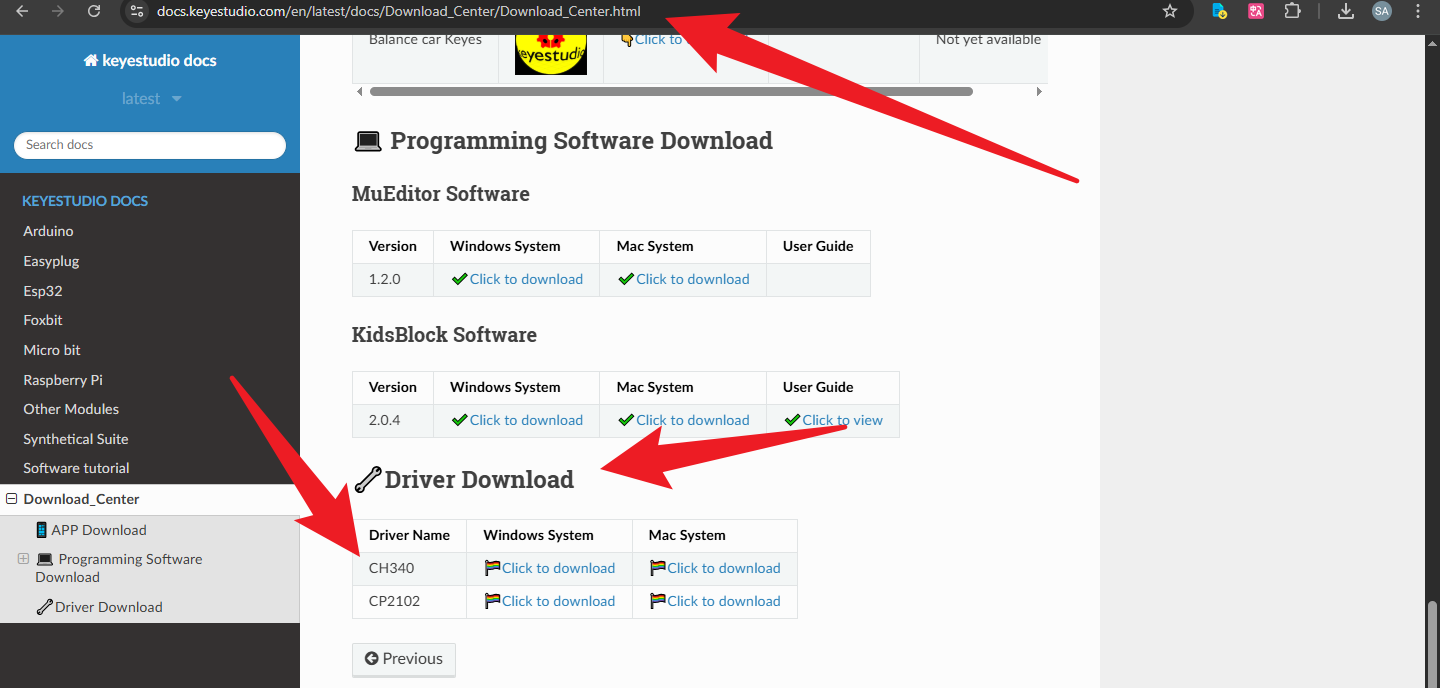
Task: View site information icon in address bar
Action: click(x=138, y=11)
